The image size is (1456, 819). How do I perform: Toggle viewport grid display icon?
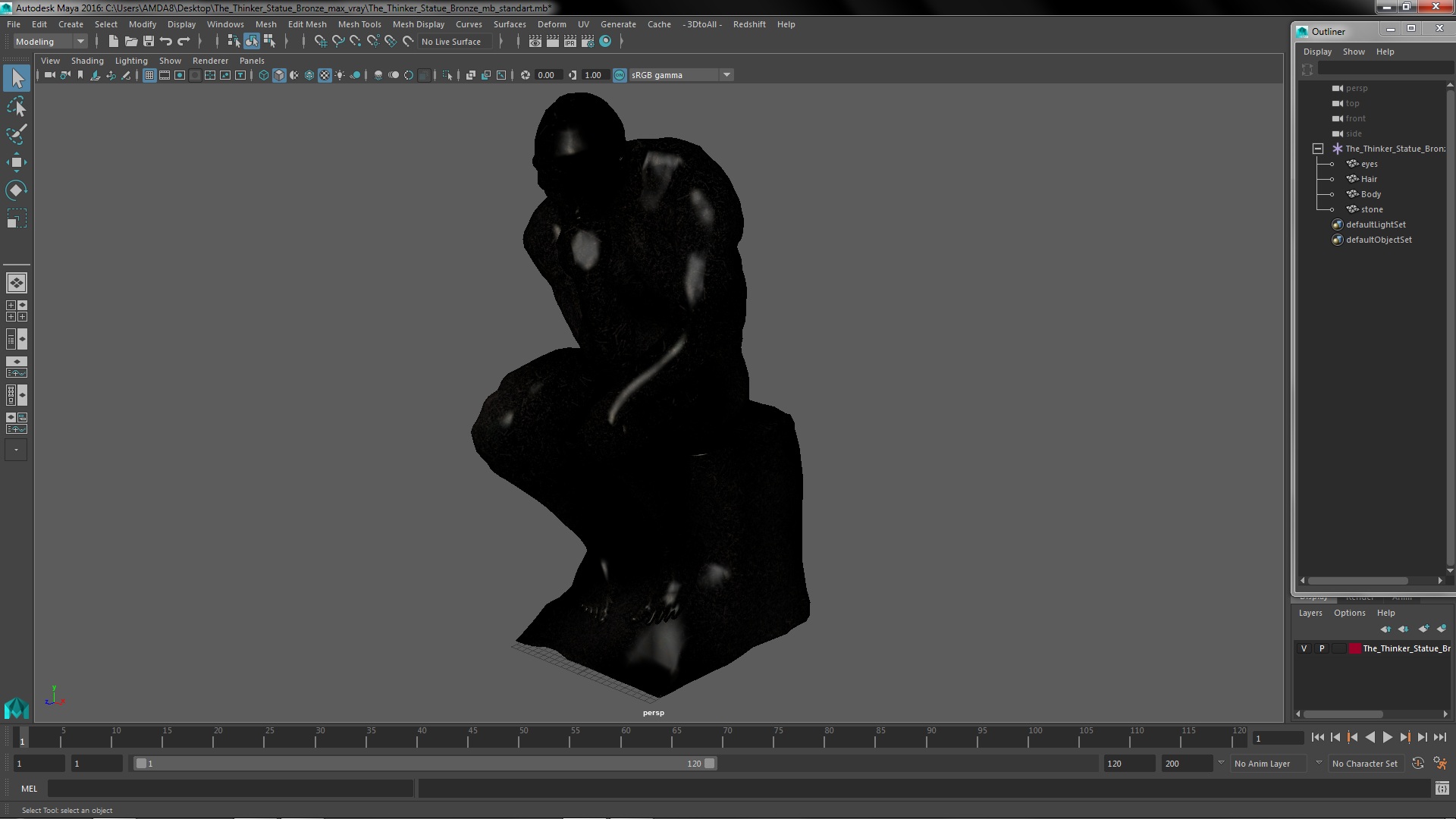click(149, 75)
